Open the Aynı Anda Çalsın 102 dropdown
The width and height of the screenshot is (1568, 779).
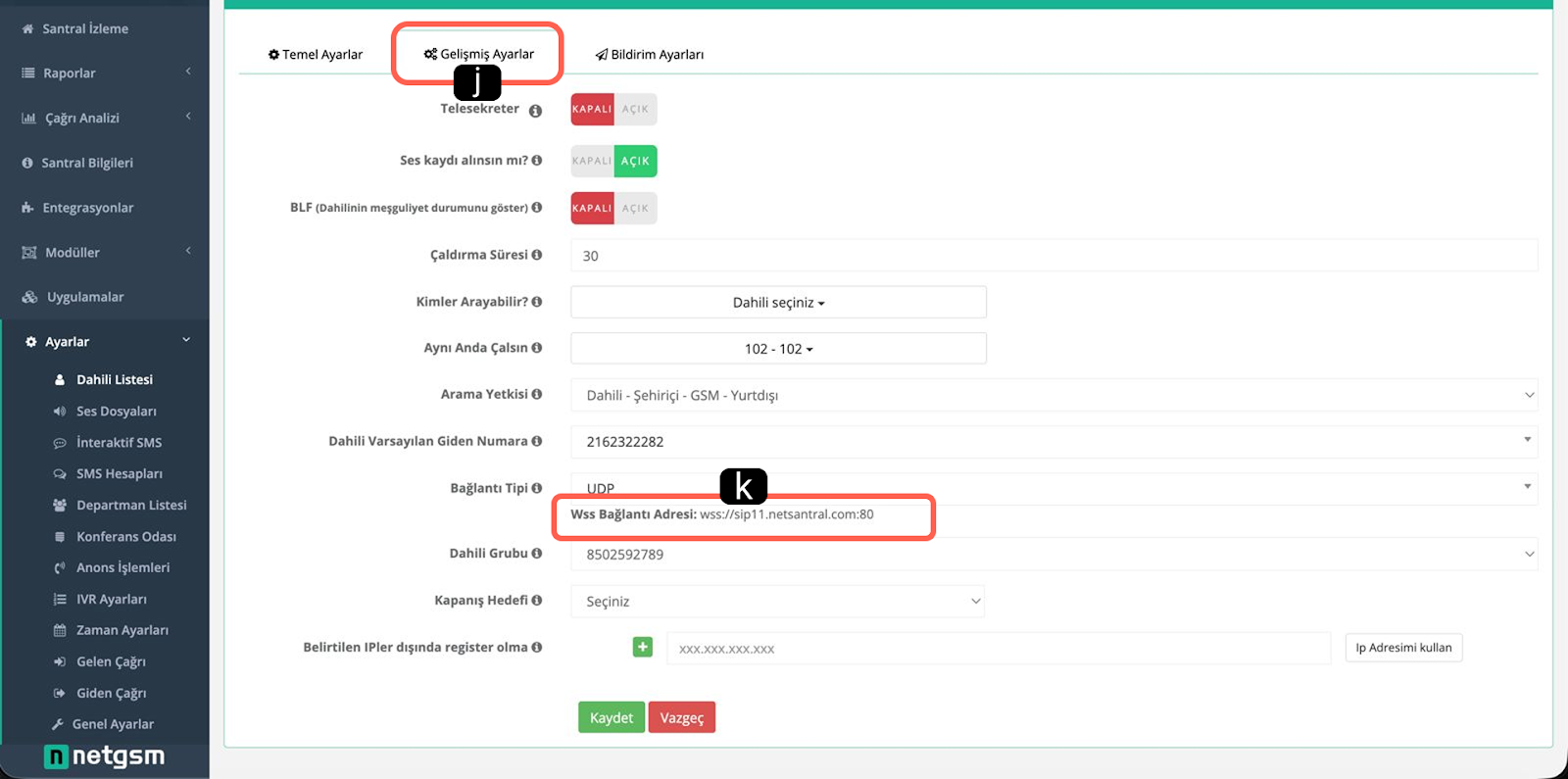(x=778, y=349)
